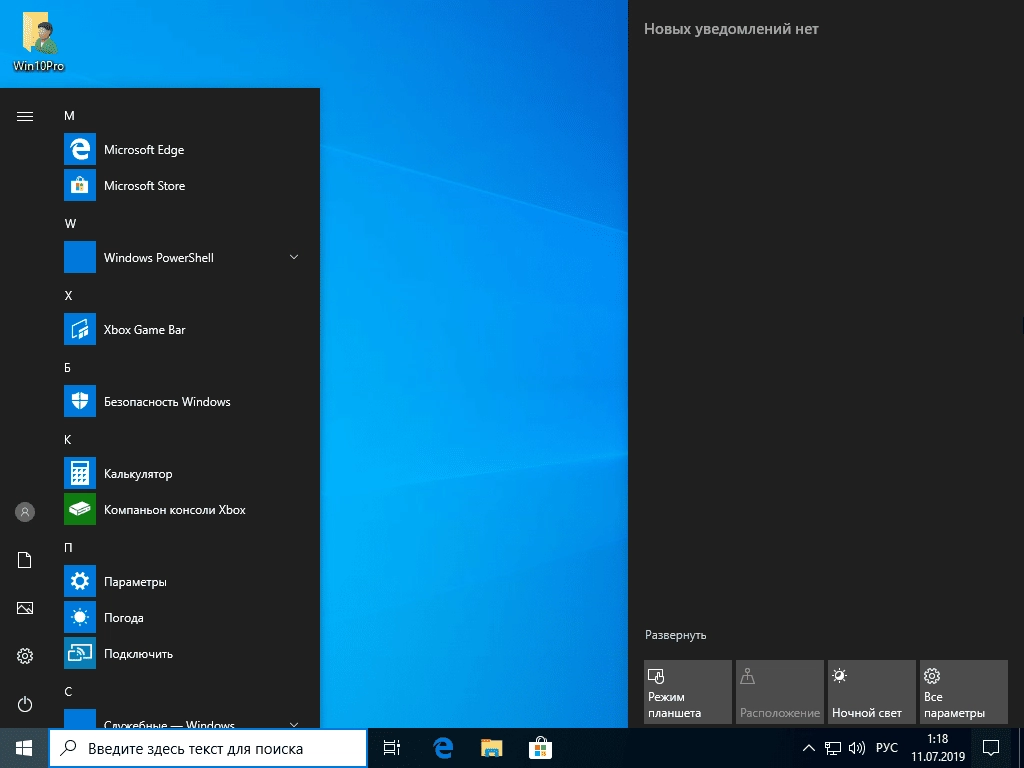Show hidden tray icons chevron
The height and width of the screenshot is (768, 1024).
808,748
